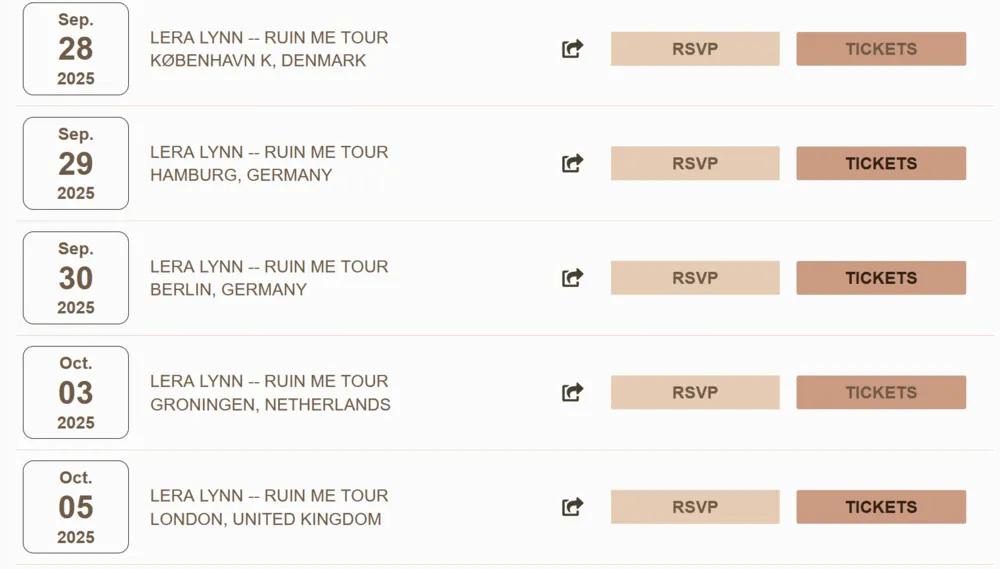This screenshot has height=569, width=1000.
Task: Select the Oct. 05 2025 date box
Action: pyautogui.click(x=76, y=507)
